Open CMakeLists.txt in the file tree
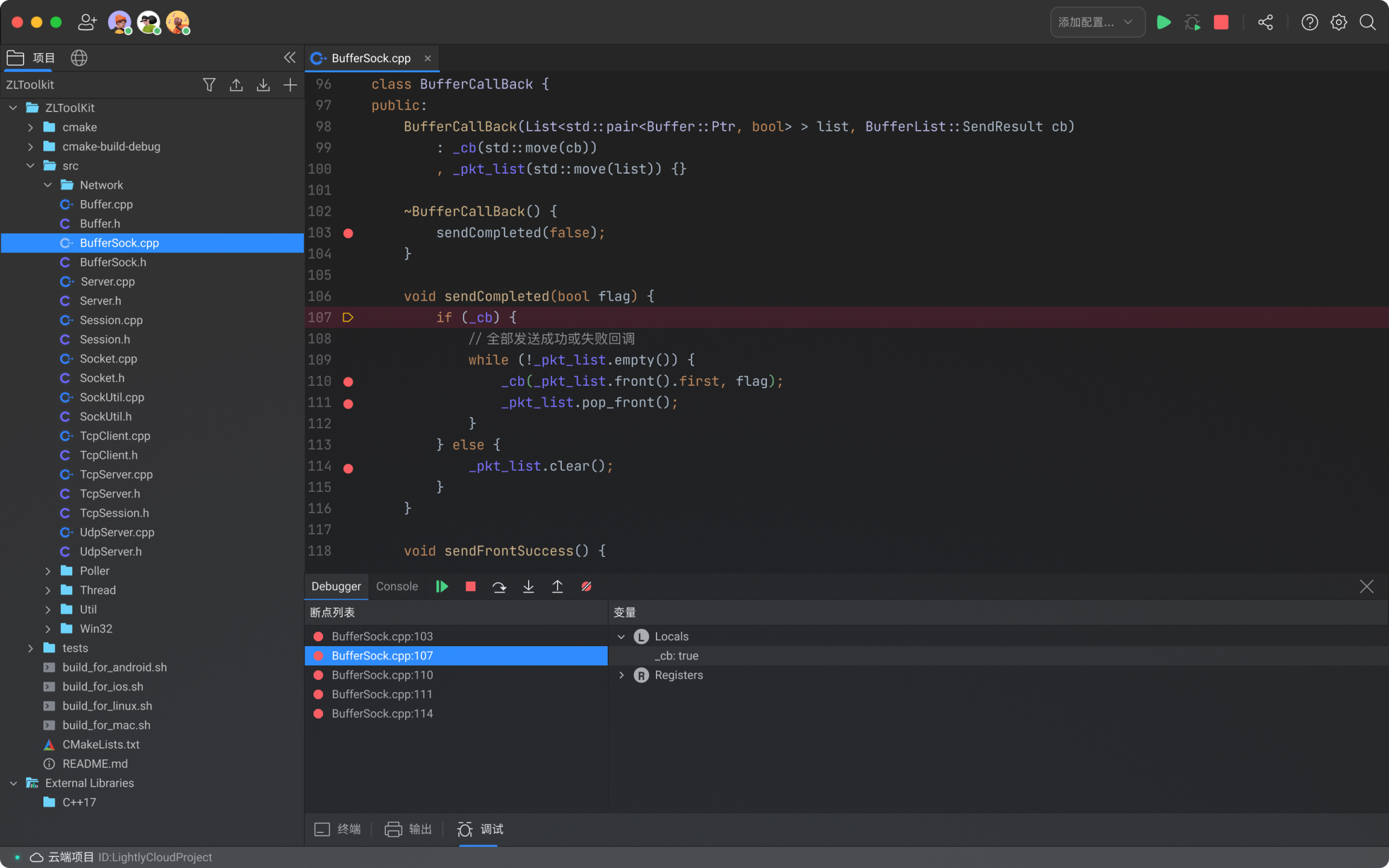 coord(101,744)
